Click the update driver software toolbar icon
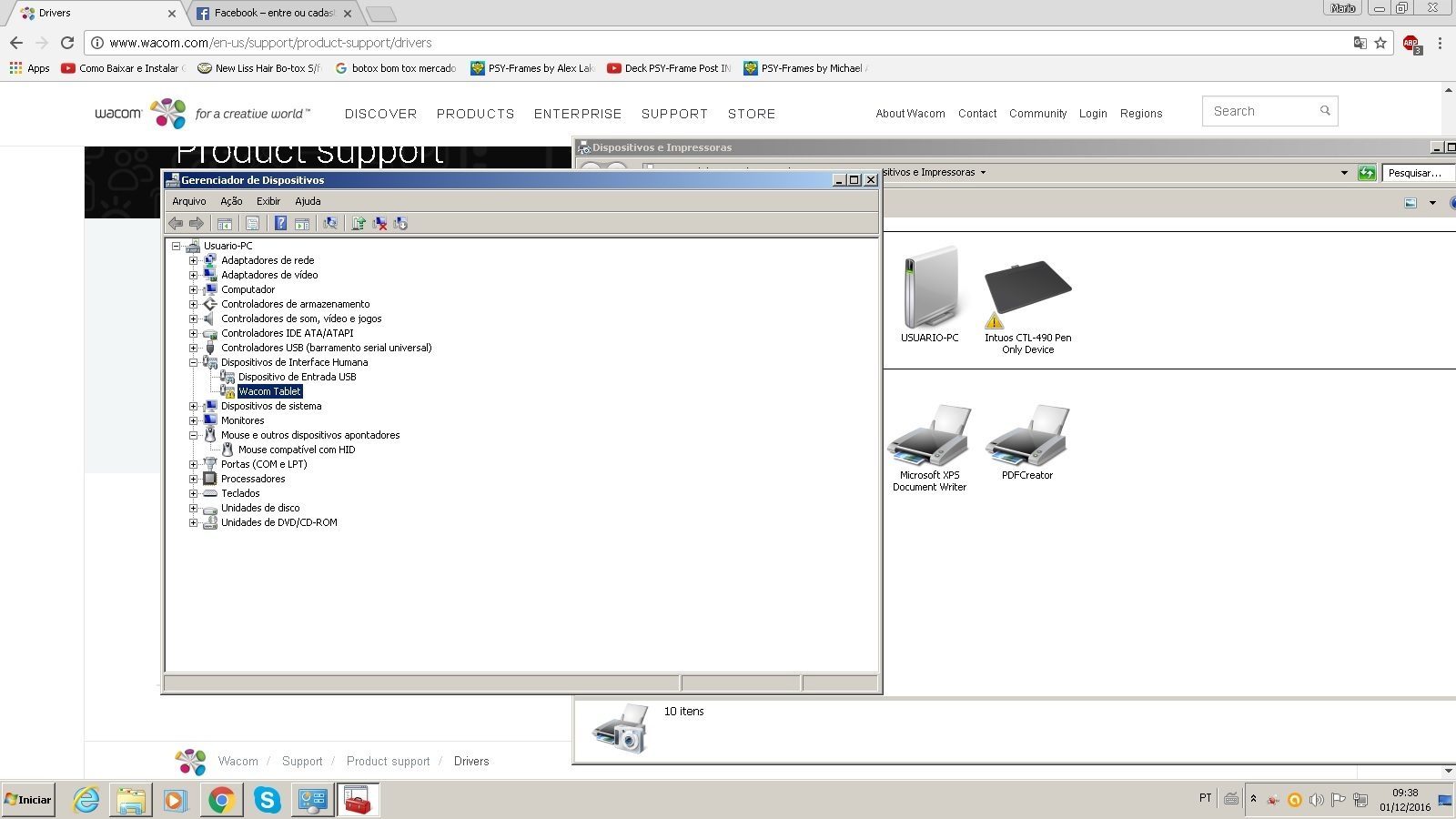Image resolution: width=1456 pixels, height=819 pixels. 359,223
